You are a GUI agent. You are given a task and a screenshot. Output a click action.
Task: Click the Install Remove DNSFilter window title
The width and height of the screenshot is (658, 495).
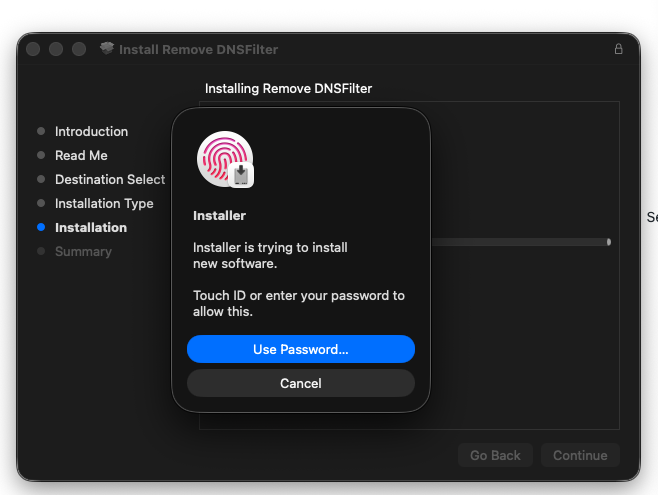[x=198, y=49]
